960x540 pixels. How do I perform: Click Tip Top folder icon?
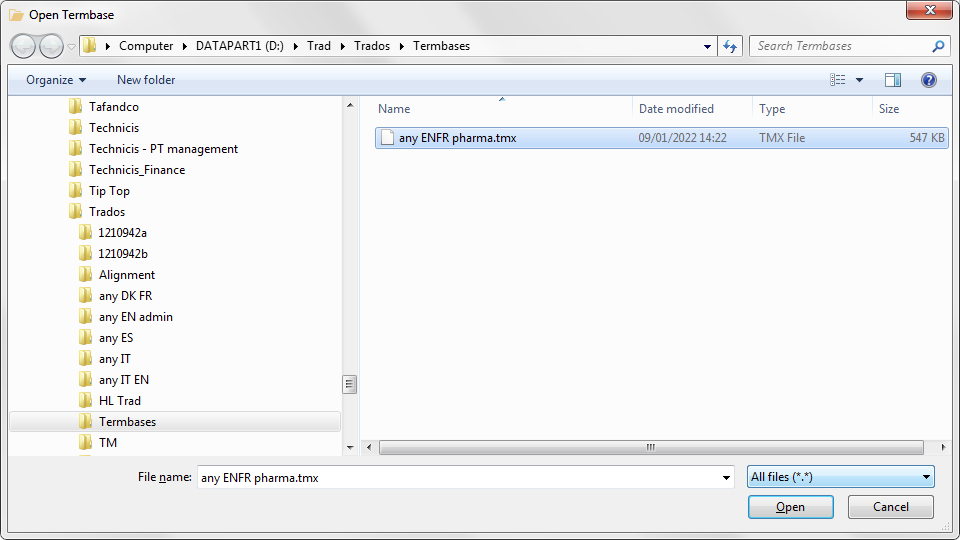click(75, 190)
